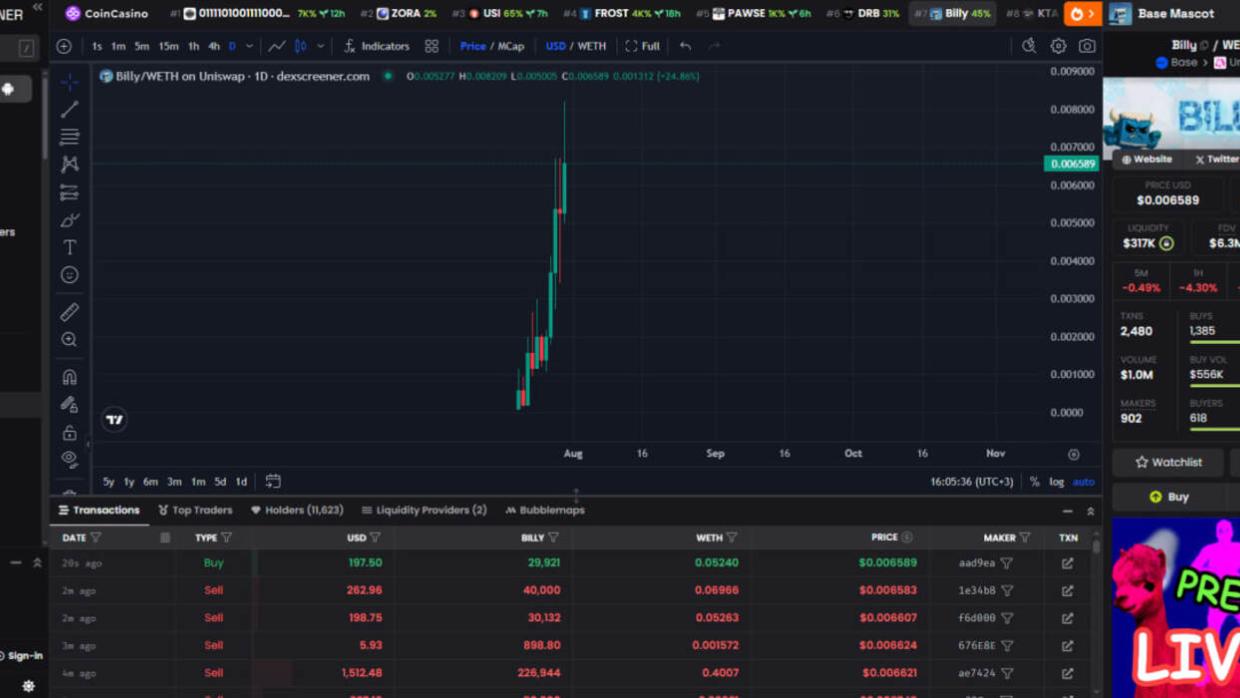Screen dimensions: 1240x698
Task: Select the Billy 45% trending token tab
Action: [x=953, y=14]
